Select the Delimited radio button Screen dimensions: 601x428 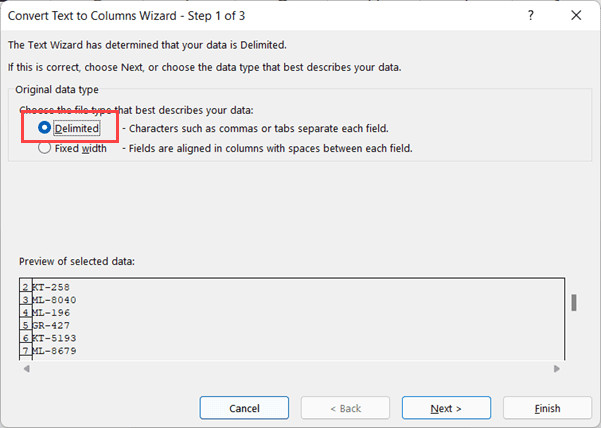click(44, 128)
